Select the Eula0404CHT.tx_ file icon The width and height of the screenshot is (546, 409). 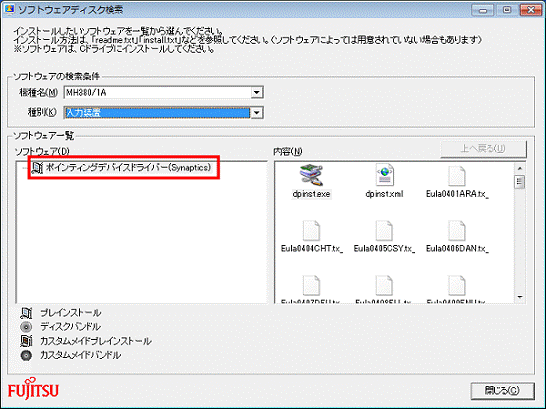[311, 230]
